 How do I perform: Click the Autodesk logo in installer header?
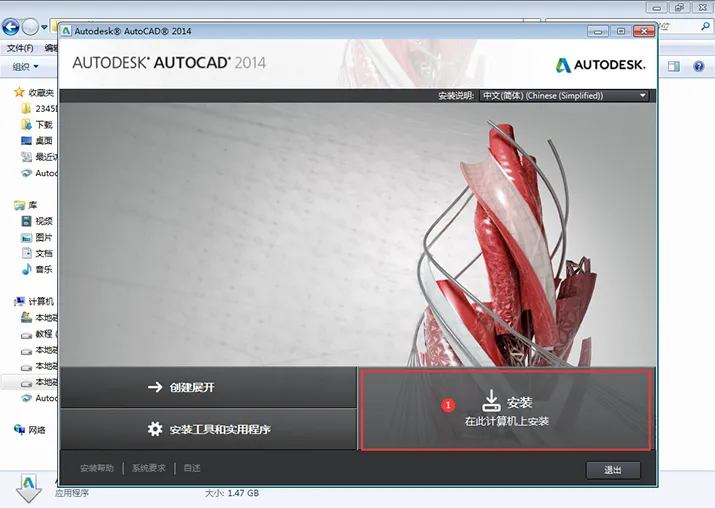[600, 65]
